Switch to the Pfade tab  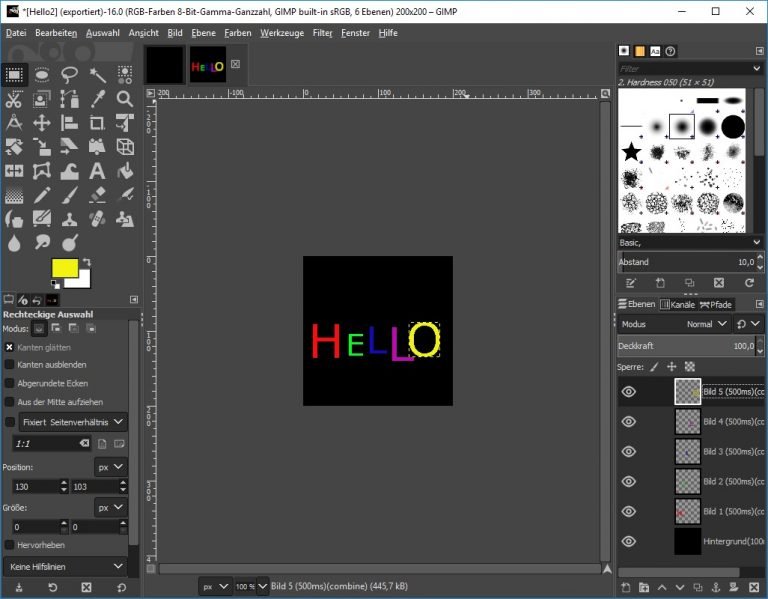coord(716,304)
